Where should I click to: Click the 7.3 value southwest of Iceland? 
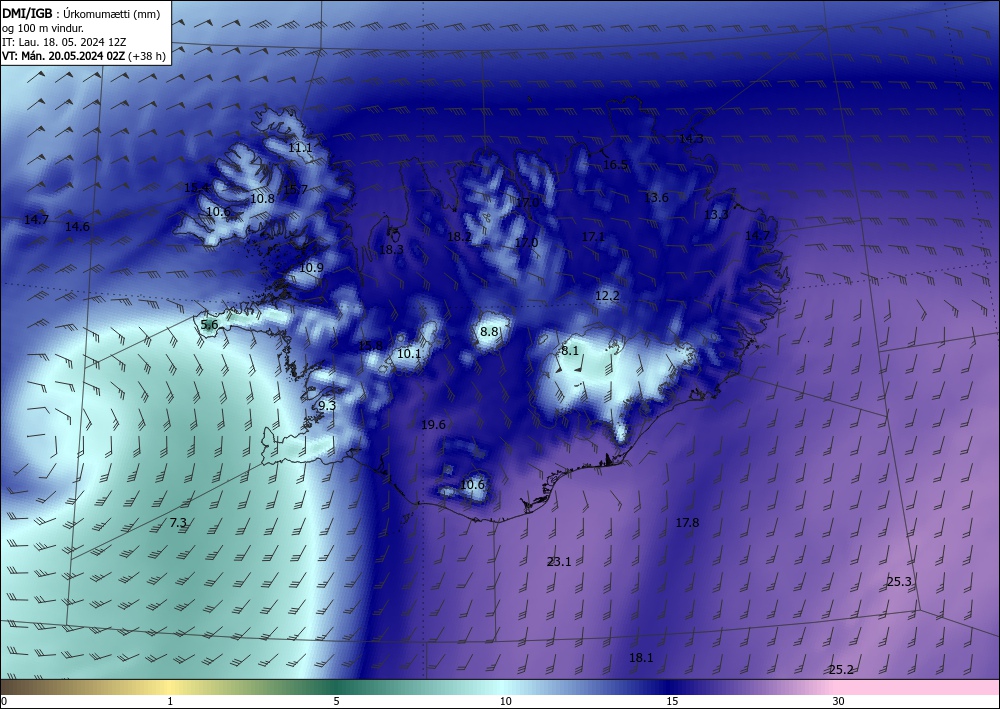click(178, 523)
